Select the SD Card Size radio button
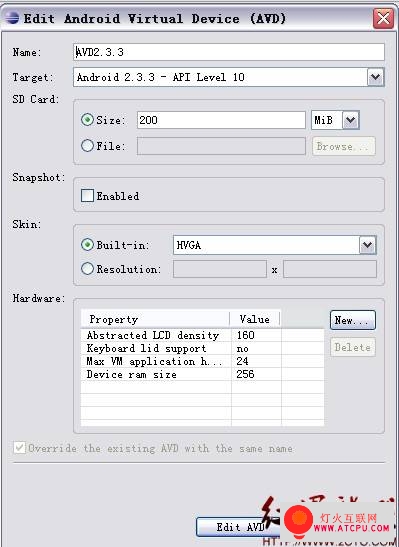This screenshot has height=547, width=399. [x=87, y=120]
